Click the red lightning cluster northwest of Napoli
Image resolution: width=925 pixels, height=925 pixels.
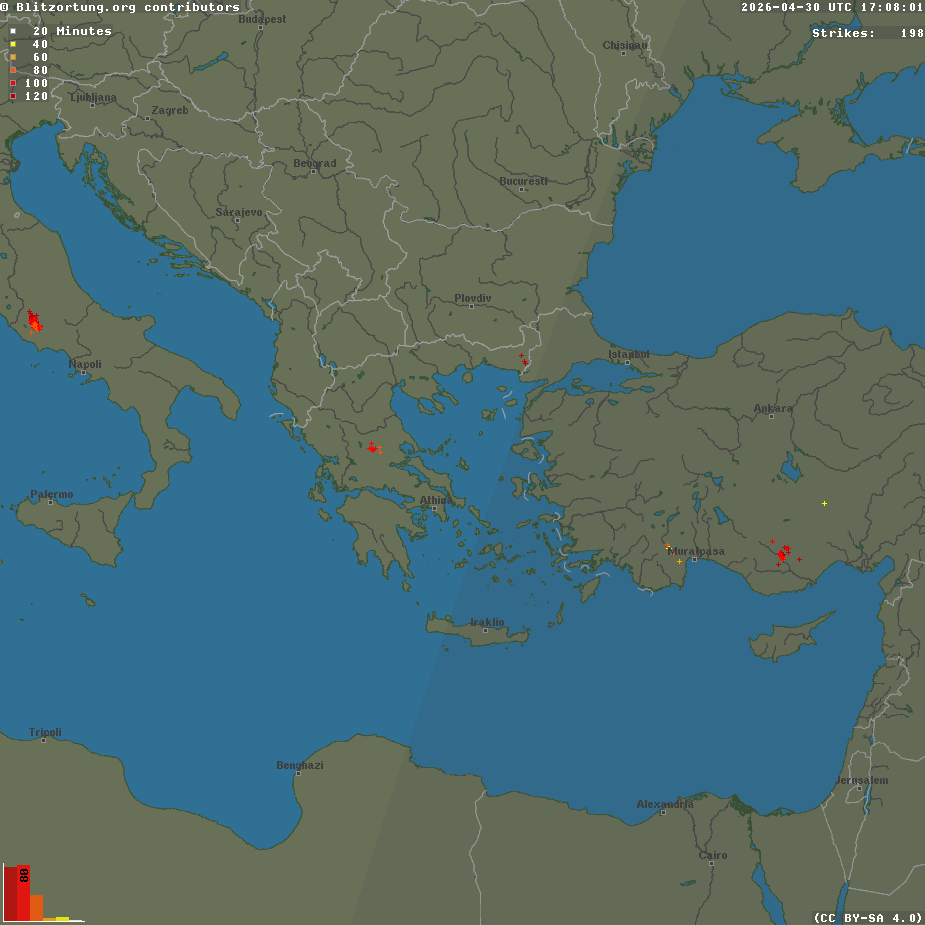(x=34, y=322)
